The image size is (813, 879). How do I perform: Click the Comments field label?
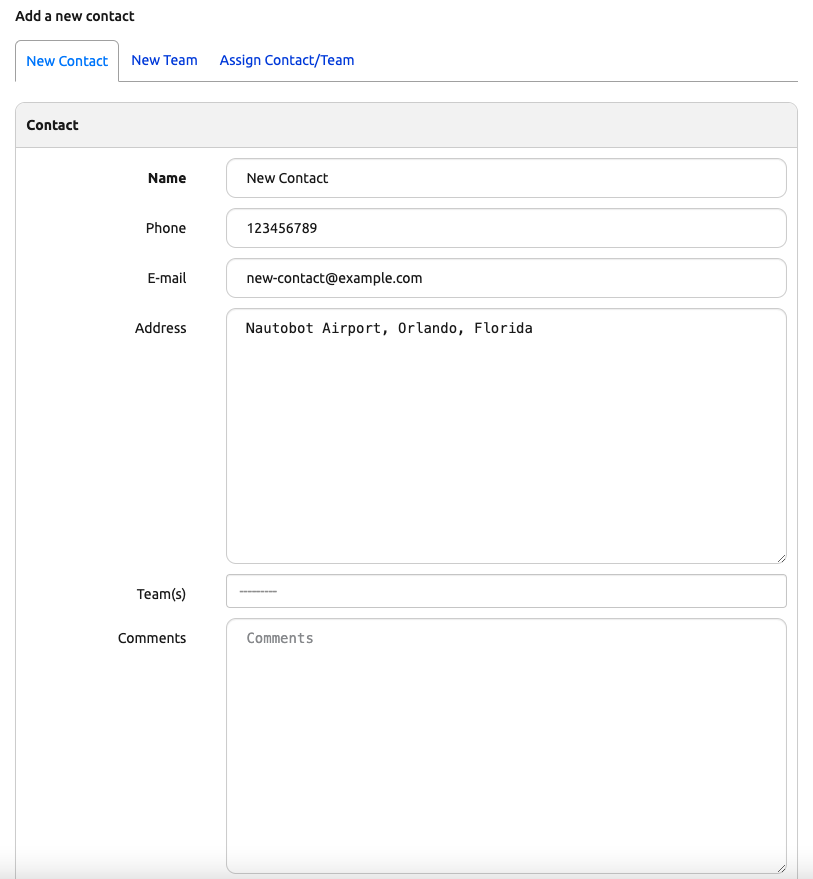[x=152, y=638]
